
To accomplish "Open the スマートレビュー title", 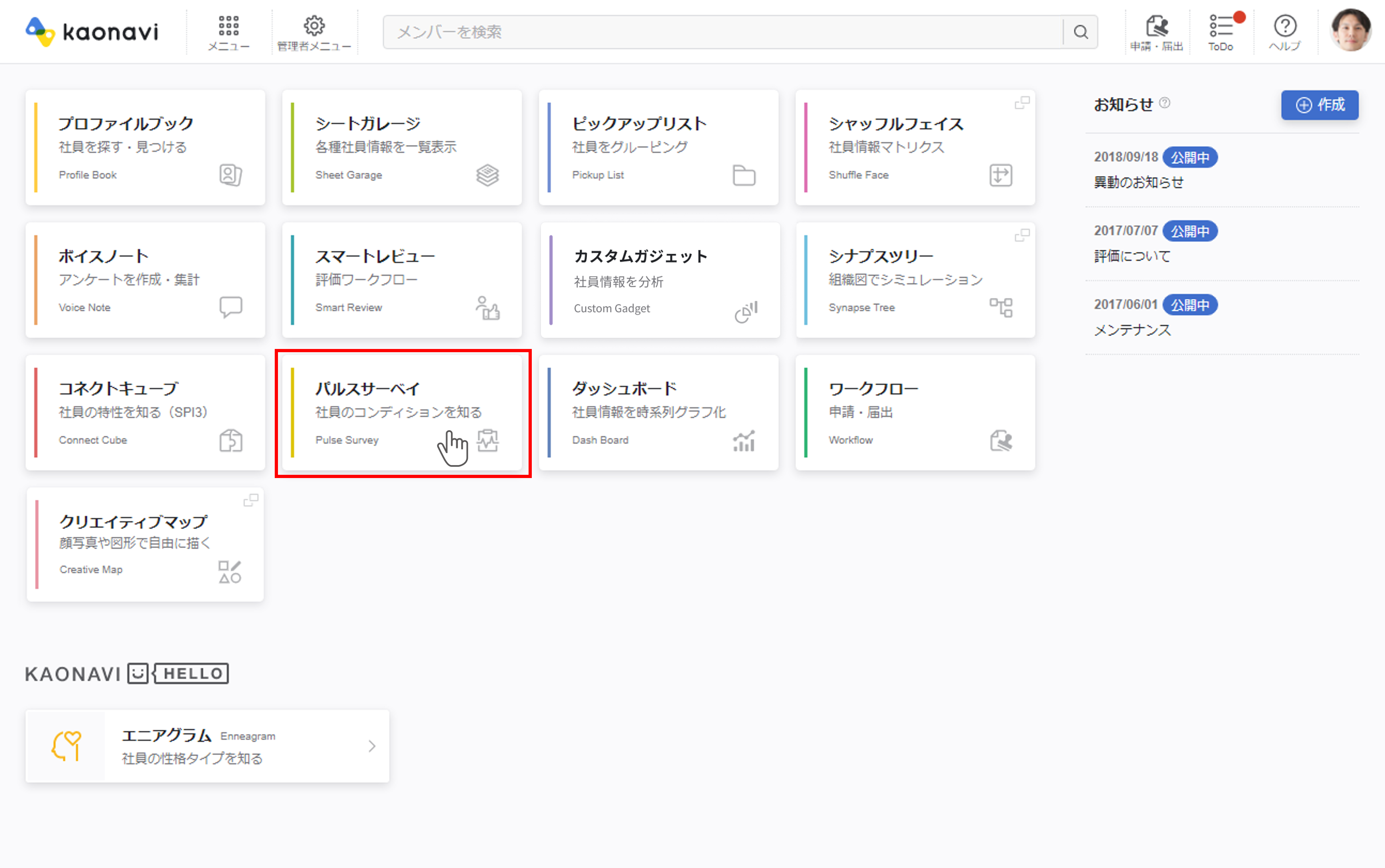I will (375, 256).
